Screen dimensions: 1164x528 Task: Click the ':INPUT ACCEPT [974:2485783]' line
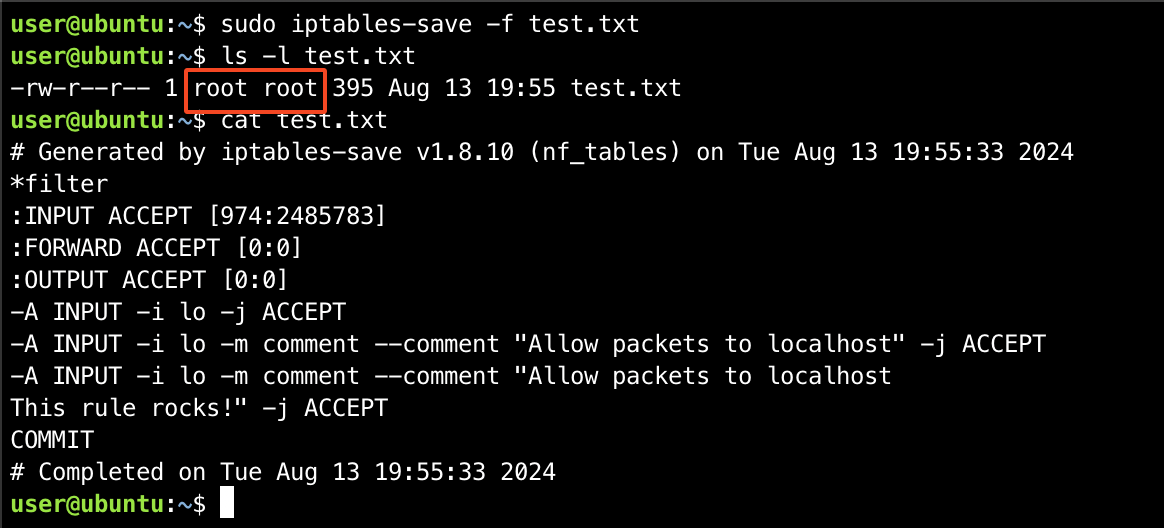click(x=198, y=216)
